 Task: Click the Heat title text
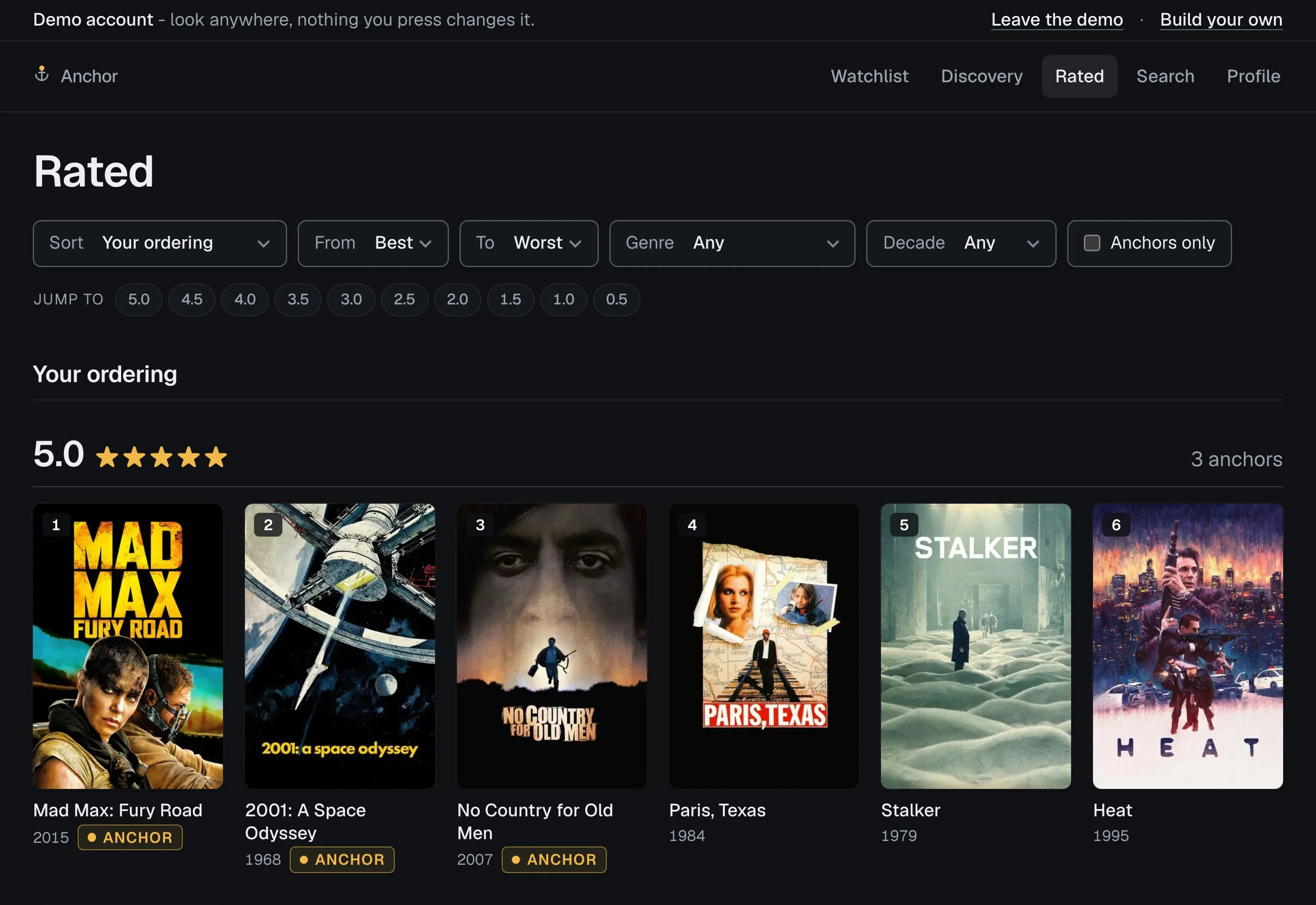(1112, 810)
